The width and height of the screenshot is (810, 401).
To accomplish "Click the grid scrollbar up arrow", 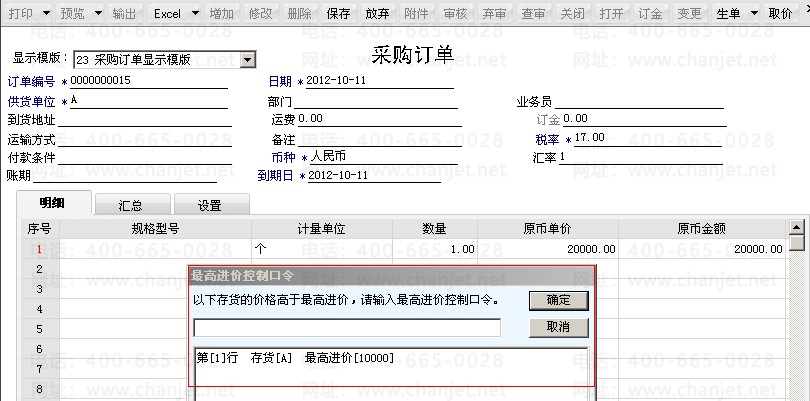I will pyautogui.click(x=797, y=227).
